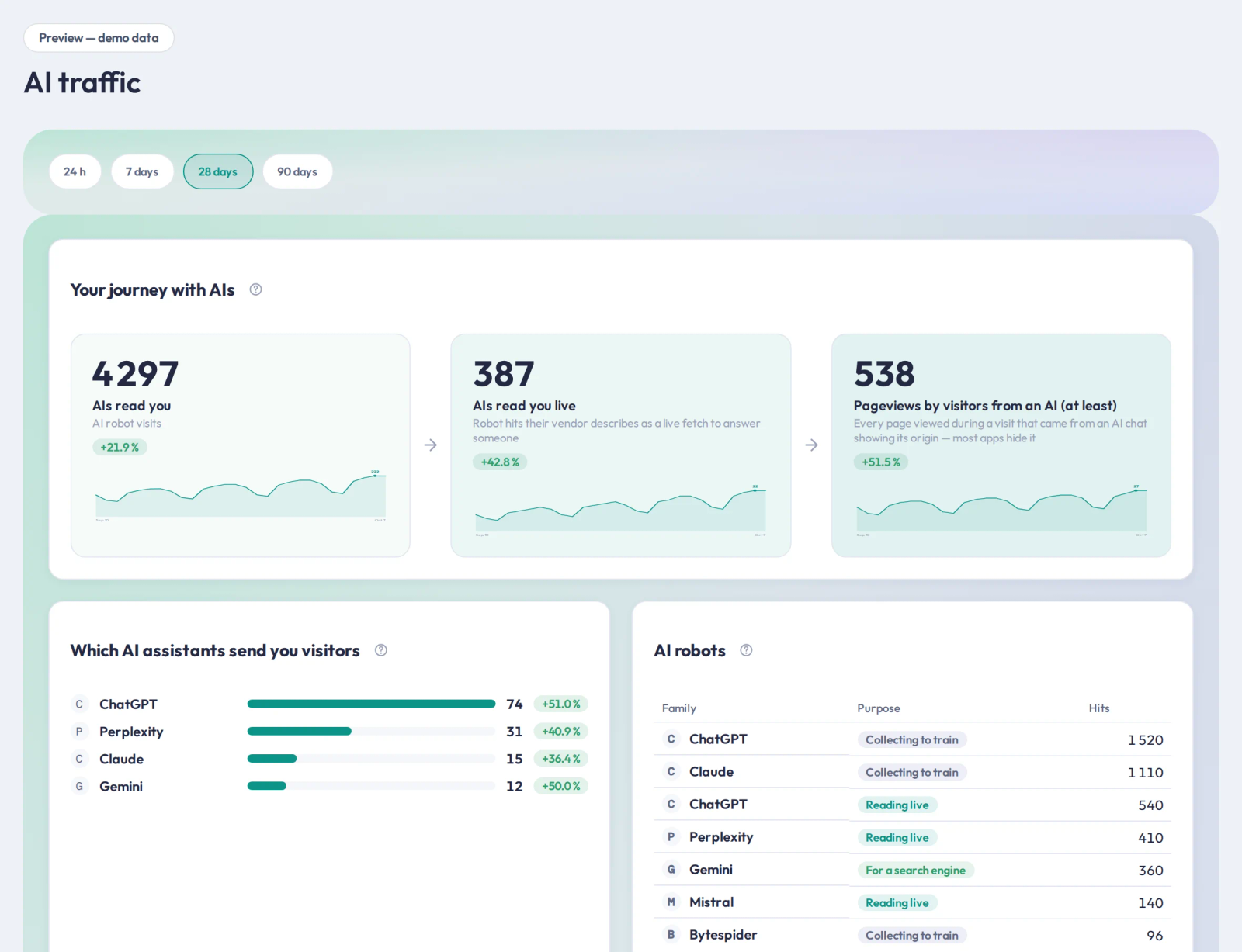Screen dimensions: 1242x952
Task: Click Perplexity's Reading live tag
Action: click(x=897, y=838)
